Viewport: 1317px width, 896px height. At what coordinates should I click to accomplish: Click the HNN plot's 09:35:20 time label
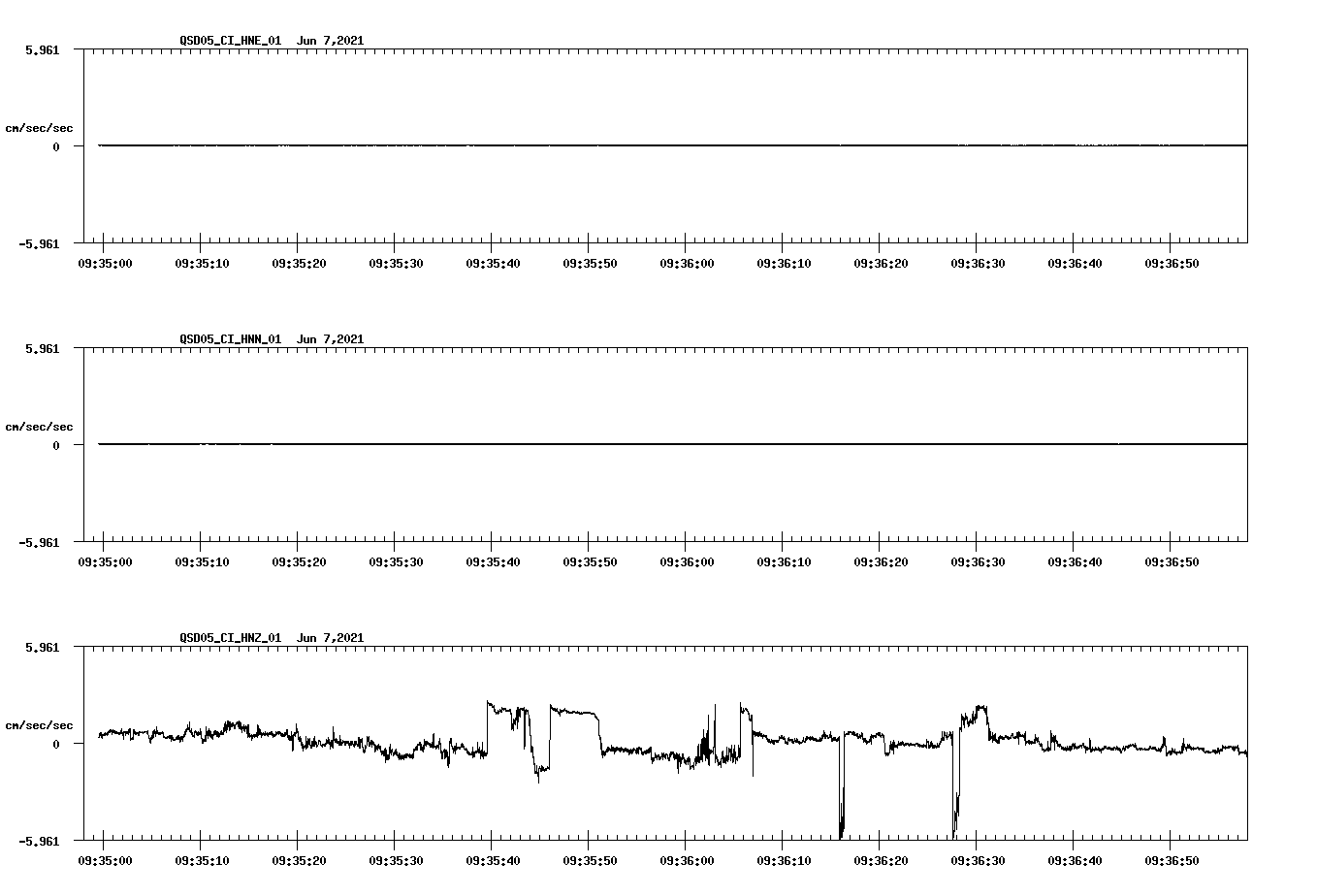pyautogui.click(x=299, y=561)
